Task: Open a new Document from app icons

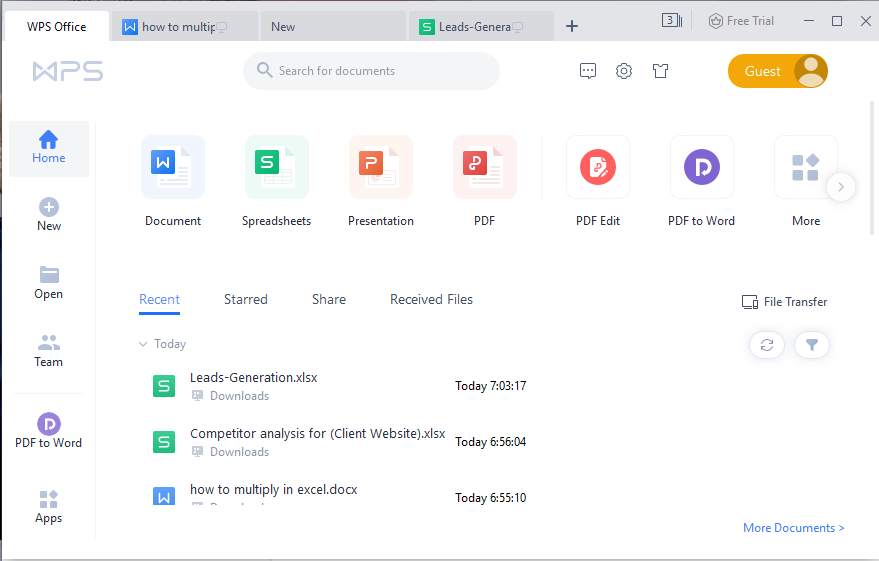Action: pos(173,168)
